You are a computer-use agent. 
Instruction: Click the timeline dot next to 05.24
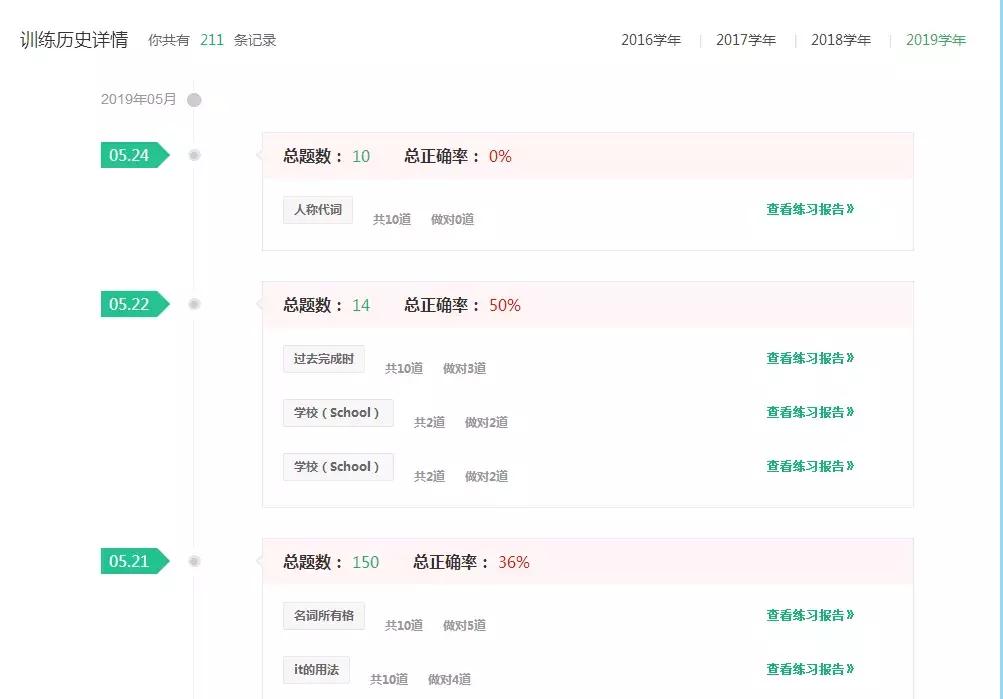click(194, 155)
